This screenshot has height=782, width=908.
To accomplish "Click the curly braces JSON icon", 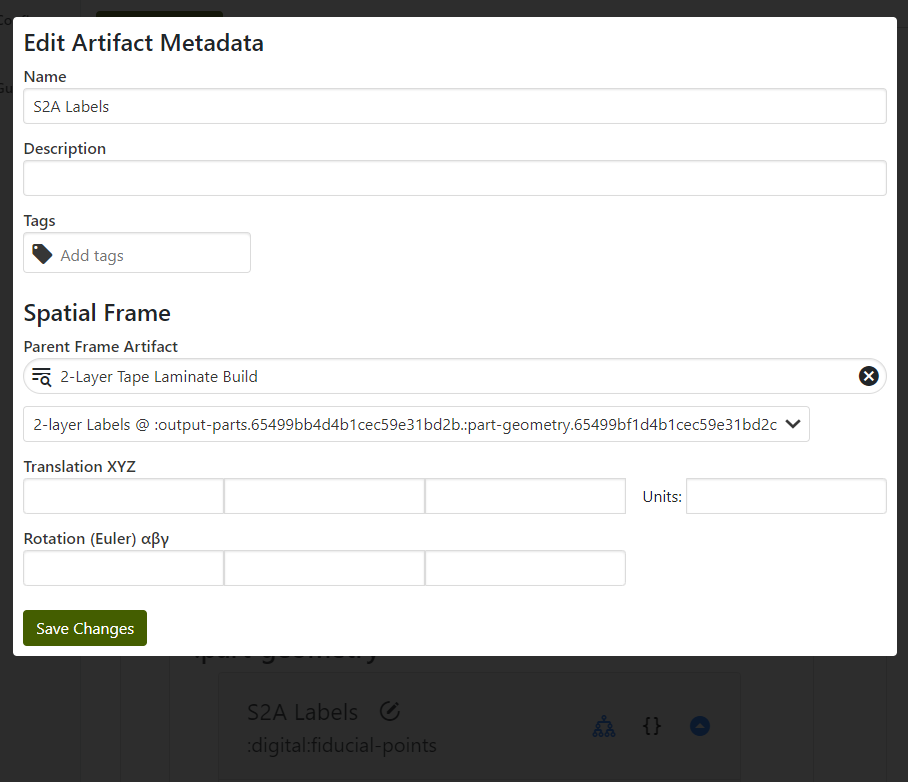I will [x=652, y=726].
